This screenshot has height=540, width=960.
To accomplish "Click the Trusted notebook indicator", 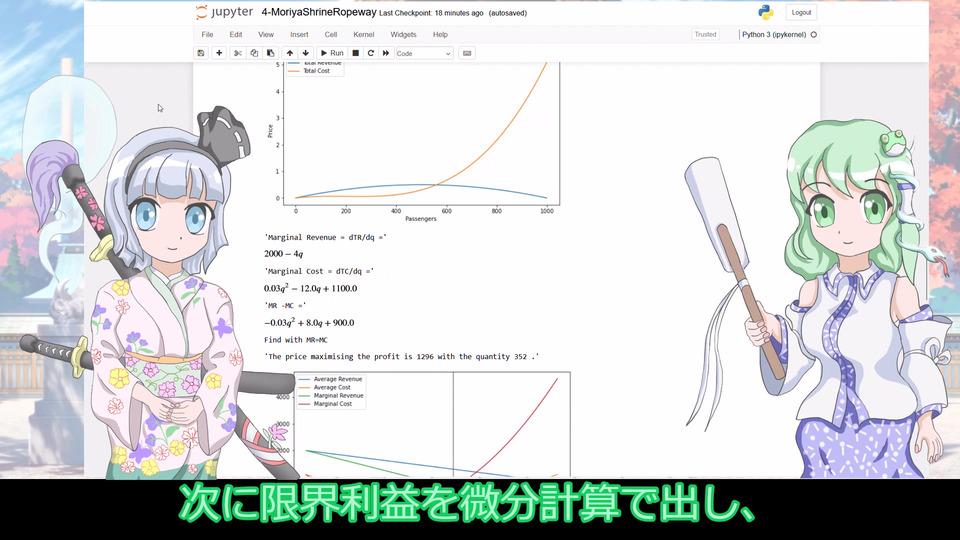I will 705,35.
